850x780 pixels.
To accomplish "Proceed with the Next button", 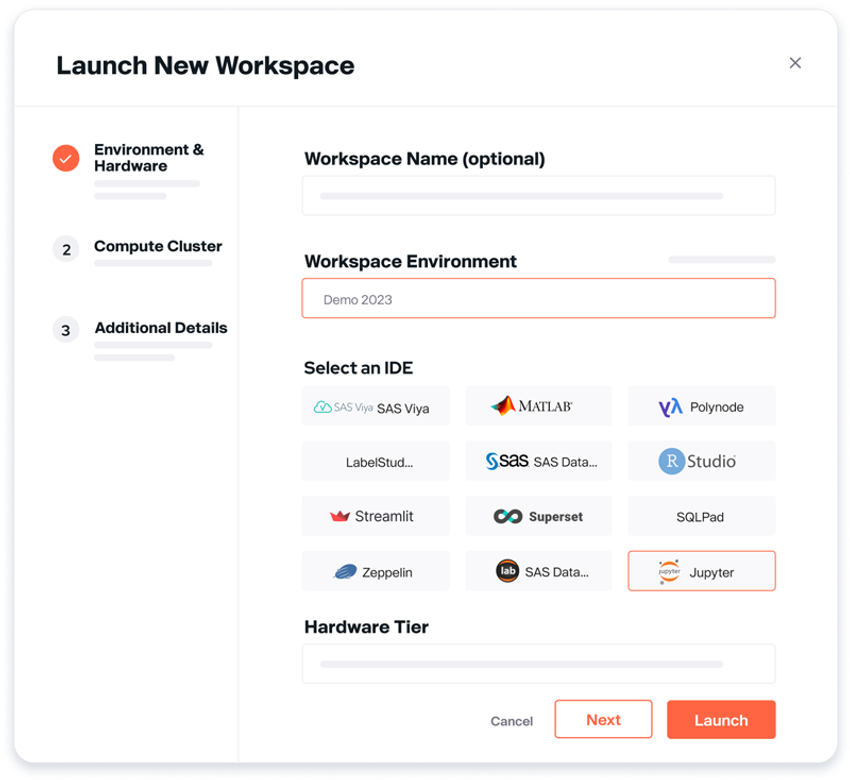I will [x=603, y=719].
